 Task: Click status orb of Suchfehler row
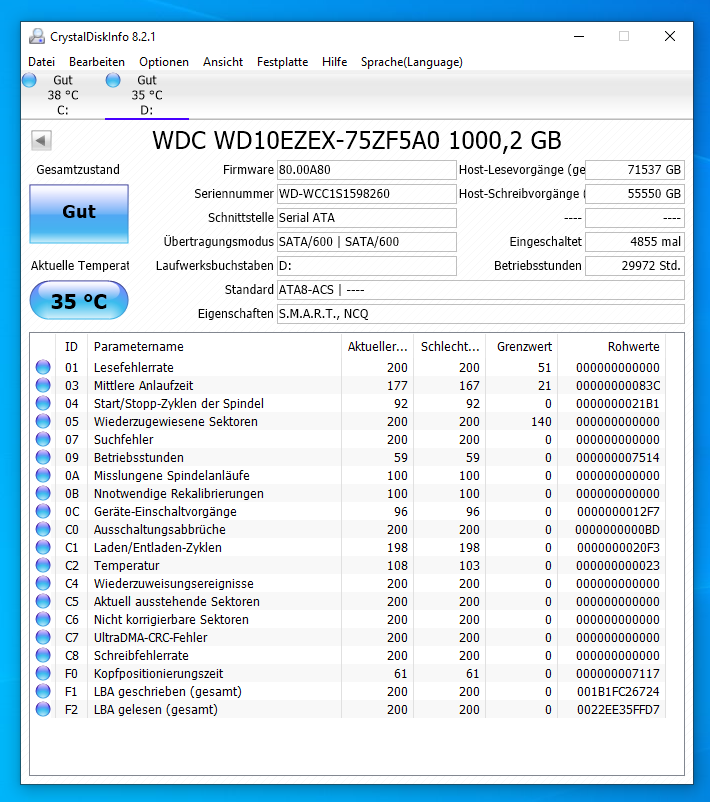tap(43, 439)
